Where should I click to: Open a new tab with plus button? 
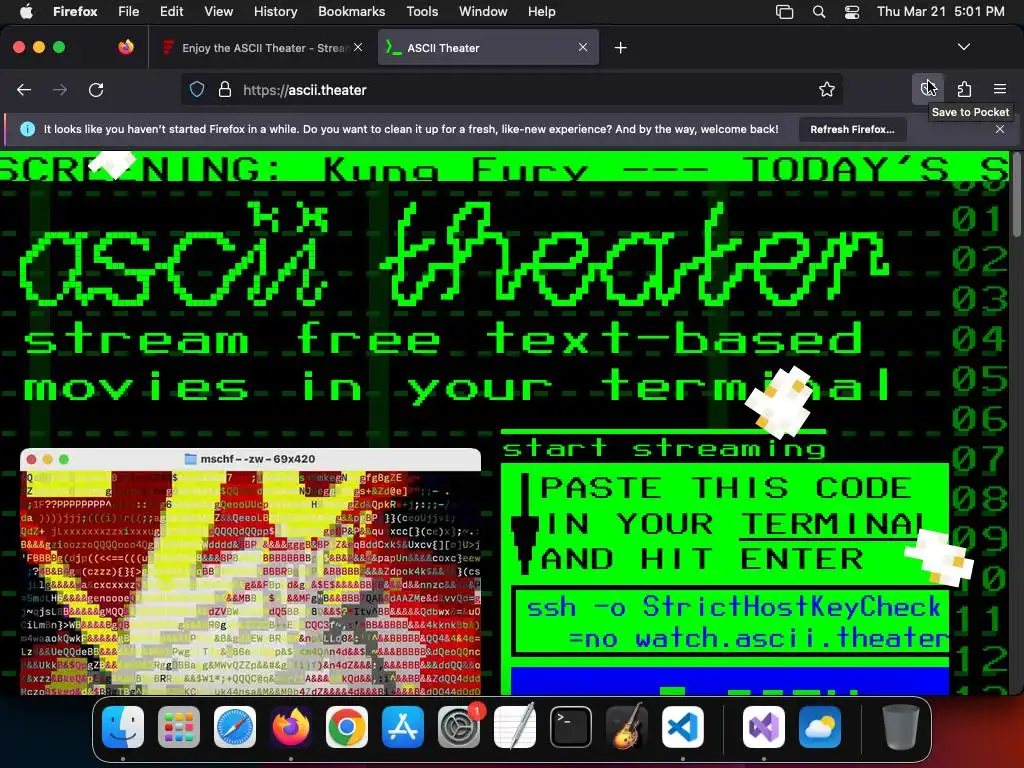tap(620, 48)
